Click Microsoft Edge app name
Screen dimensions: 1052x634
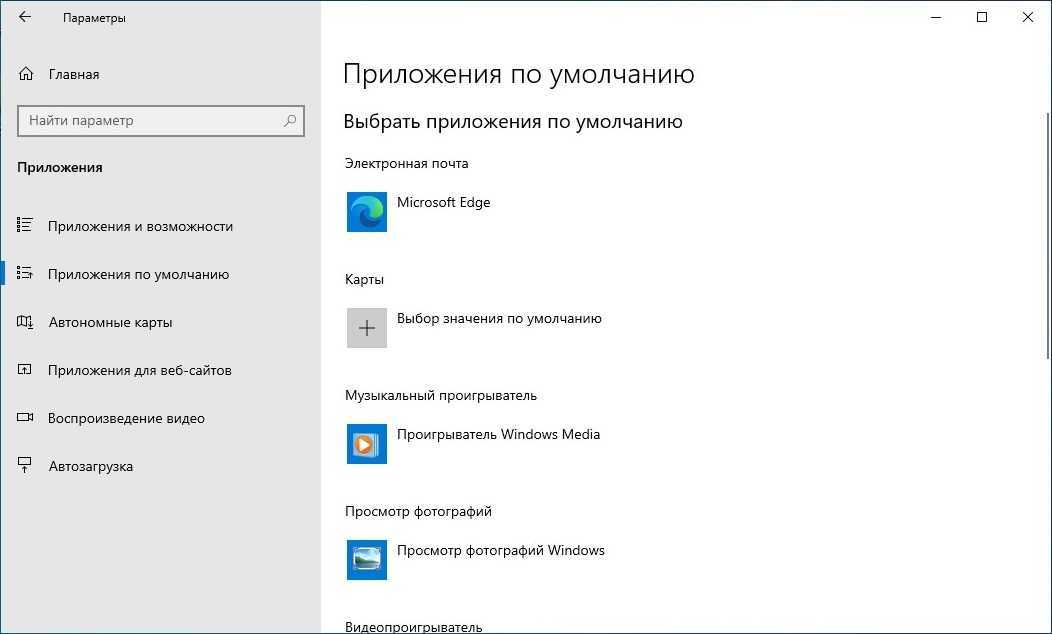tap(443, 202)
